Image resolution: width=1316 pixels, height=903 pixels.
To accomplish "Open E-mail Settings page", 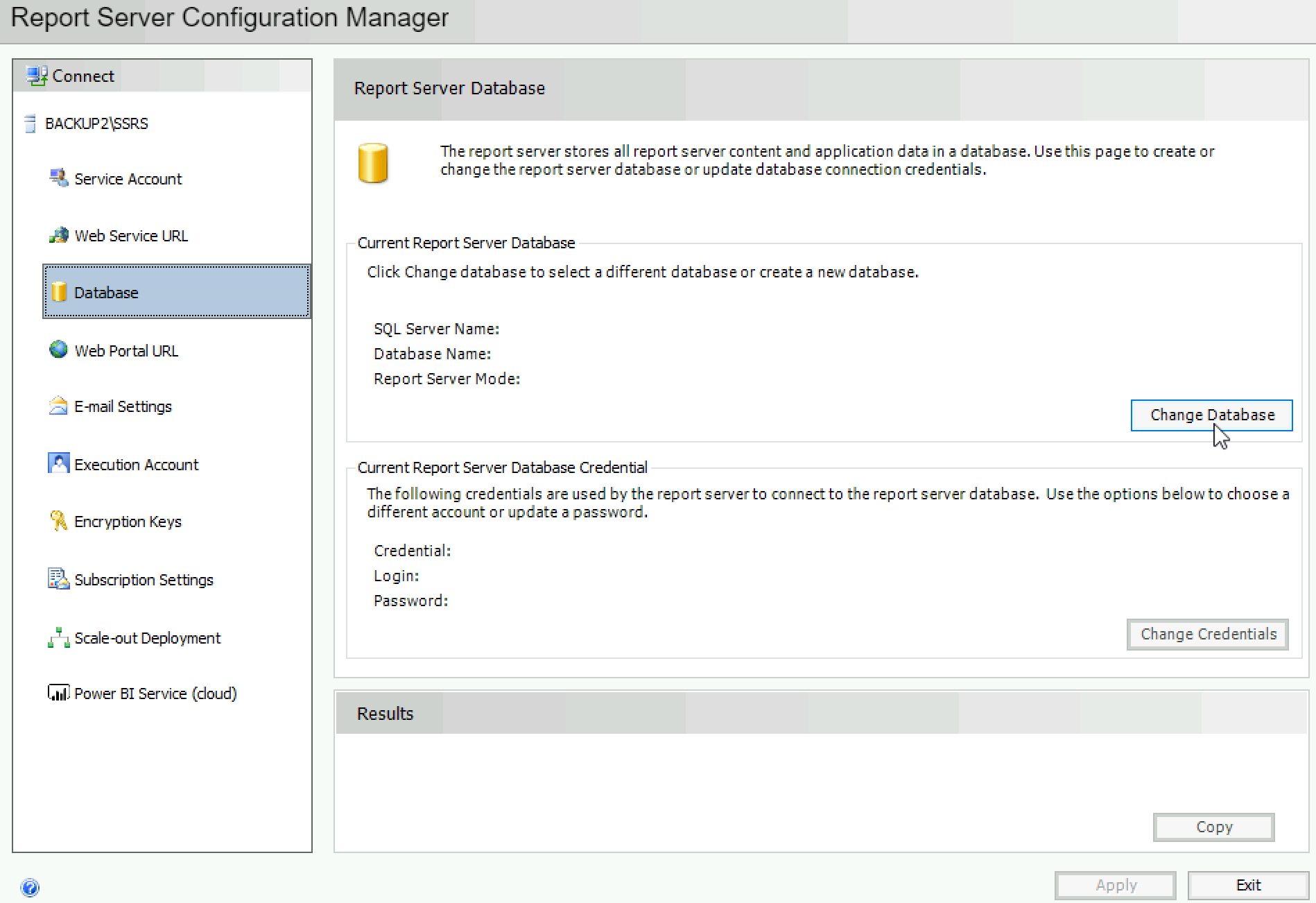I will pos(123,406).
